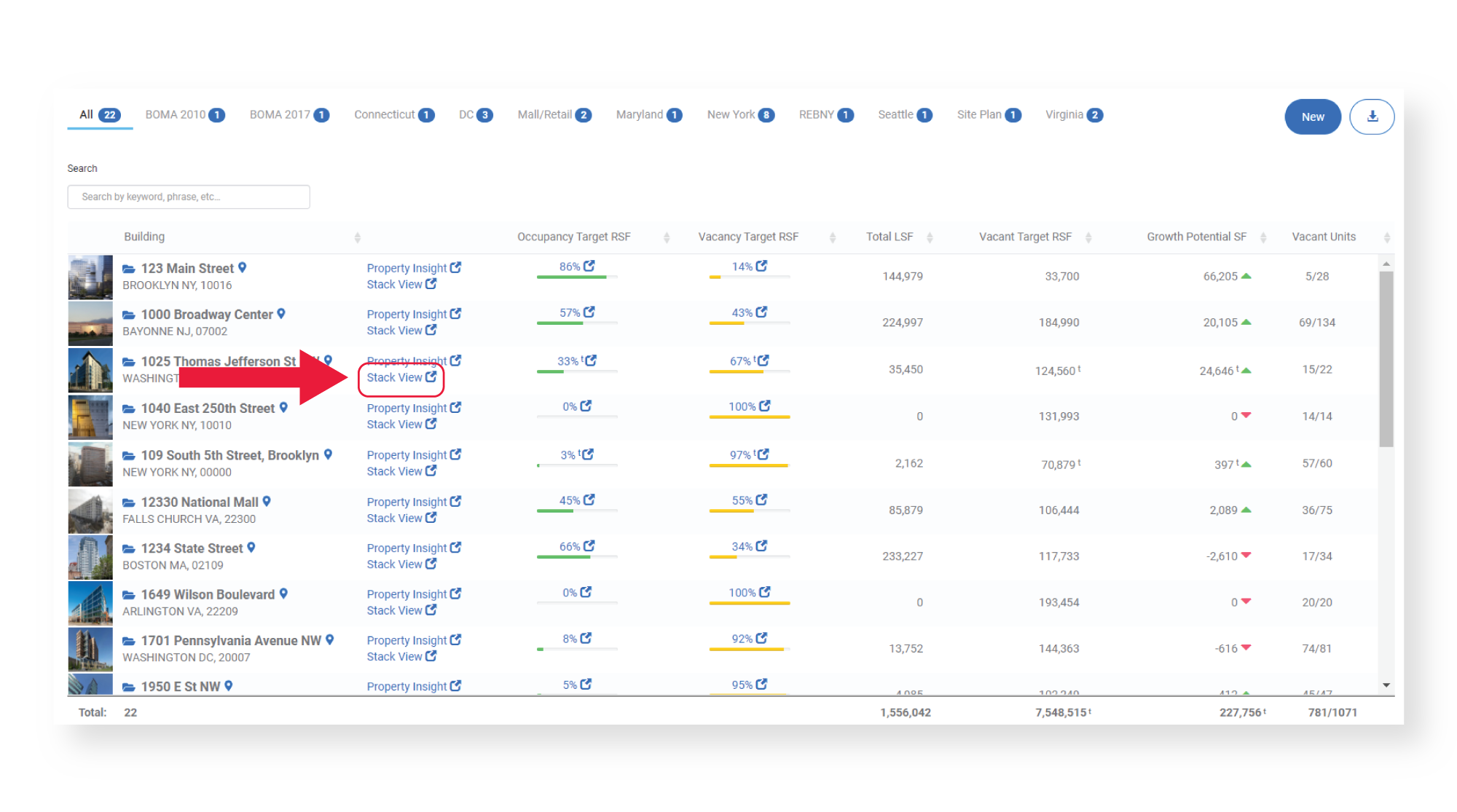This screenshot has height=812, width=1457.
Task: Click the keyword search input field
Action: pyautogui.click(x=189, y=197)
